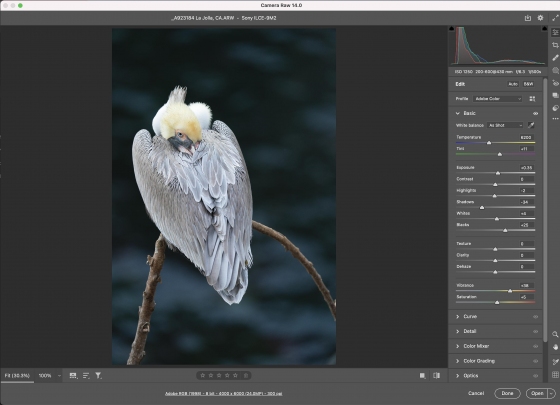The width and height of the screenshot is (560, 405).
Task: Select the Crop tool in right toolbar
Action: 555,45
